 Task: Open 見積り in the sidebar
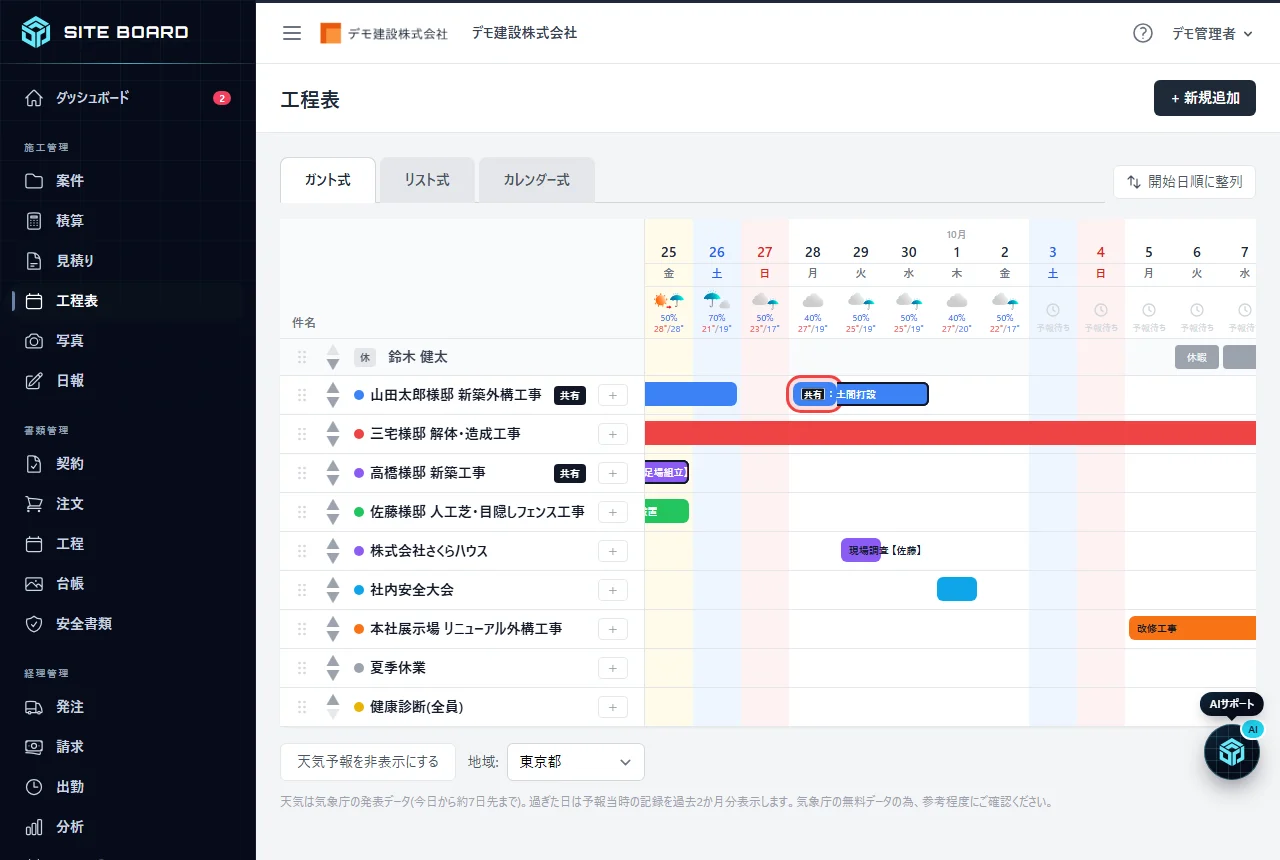[128, 261]
